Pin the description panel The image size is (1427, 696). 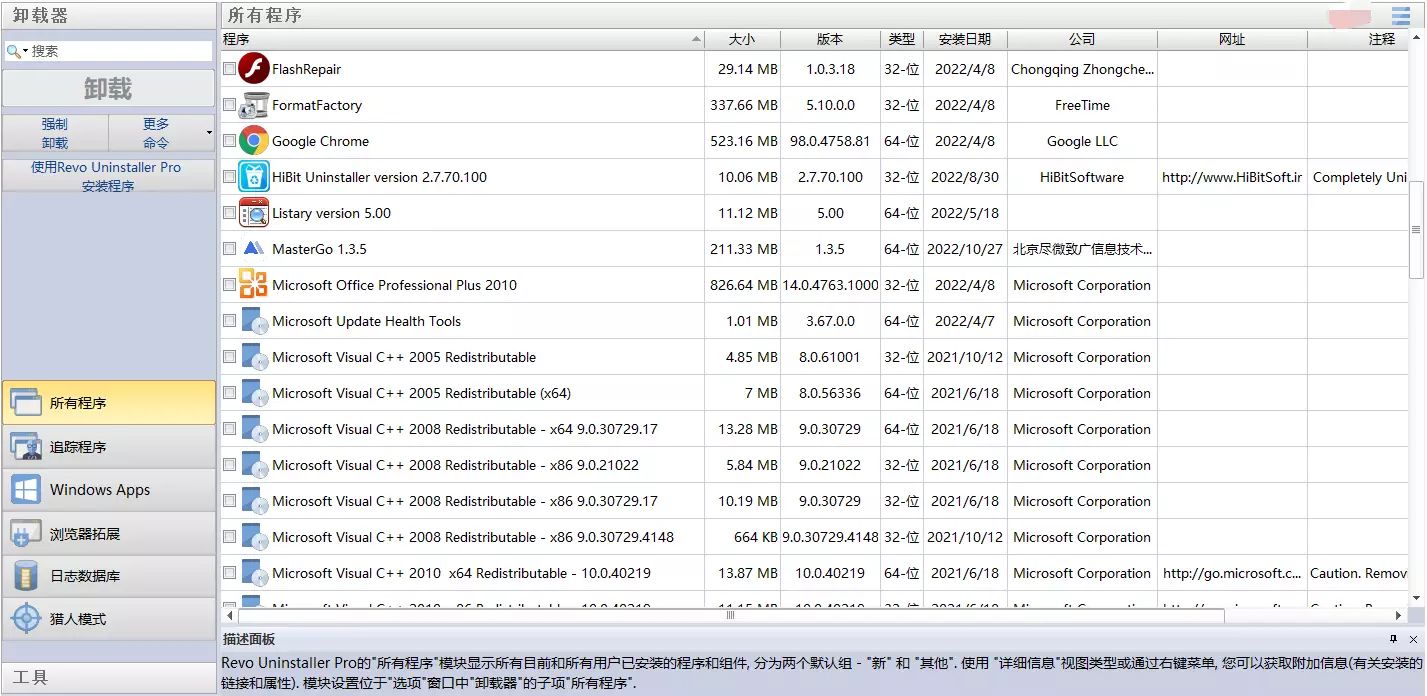[x=1393, y=639]
